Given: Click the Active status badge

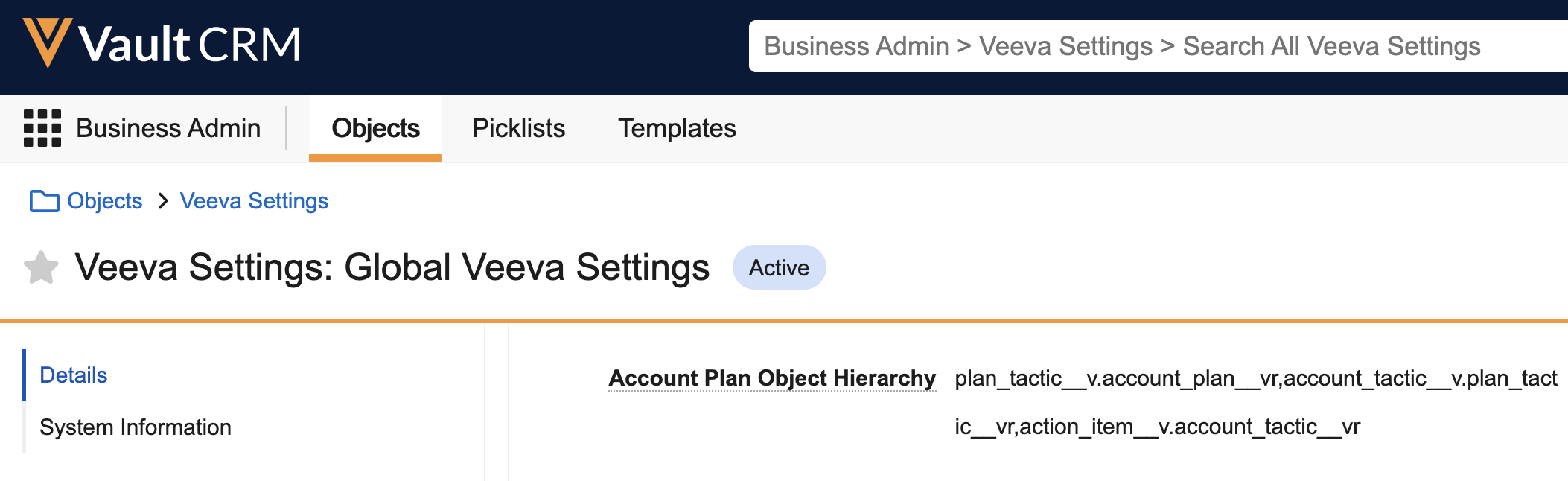Looking at the screenshot, I should coord(779,268).
